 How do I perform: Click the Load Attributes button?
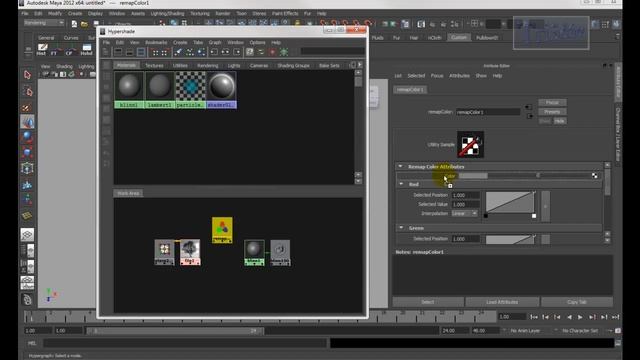(502, 302)
